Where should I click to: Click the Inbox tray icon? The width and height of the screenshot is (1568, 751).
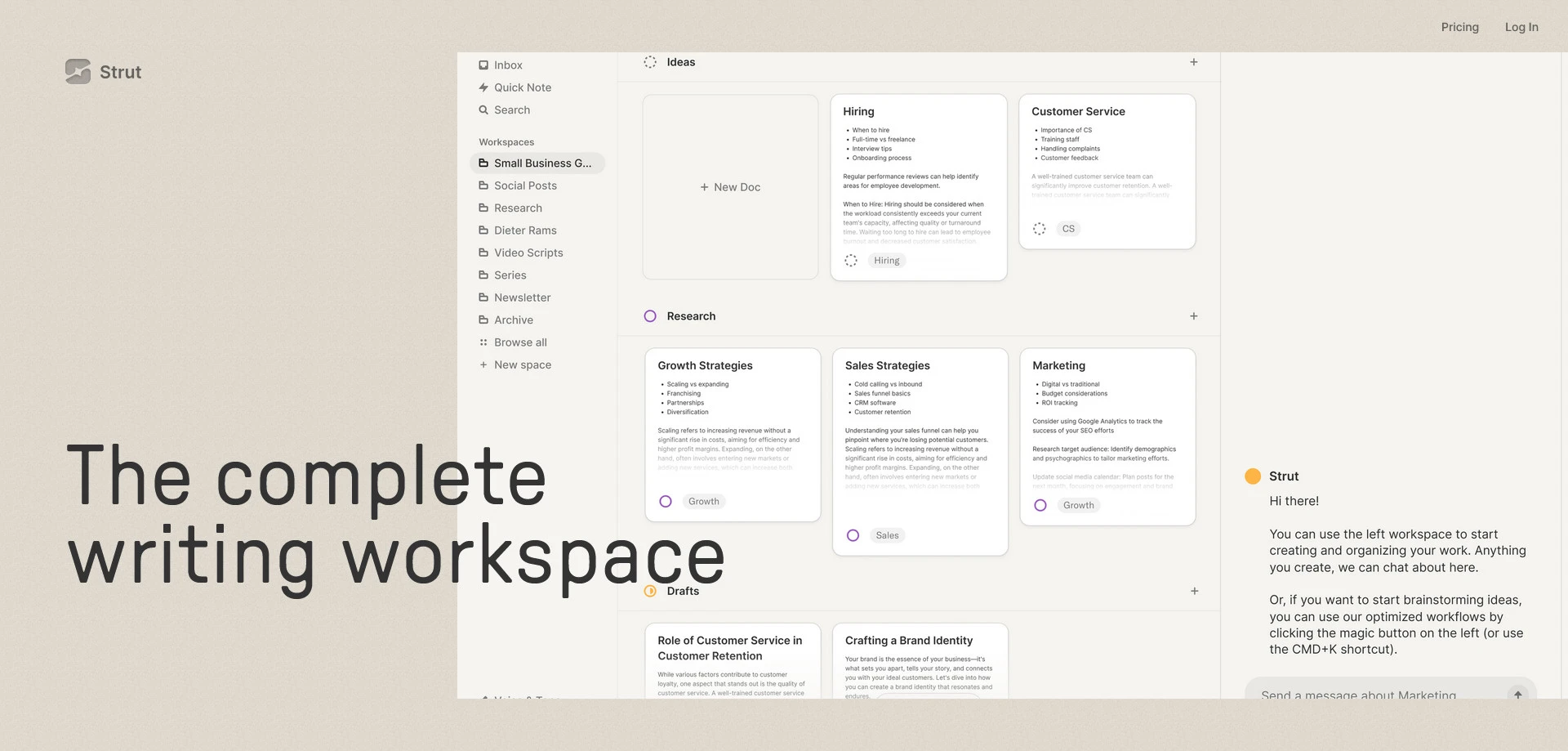pyautogui.click(x=483, y=65)
